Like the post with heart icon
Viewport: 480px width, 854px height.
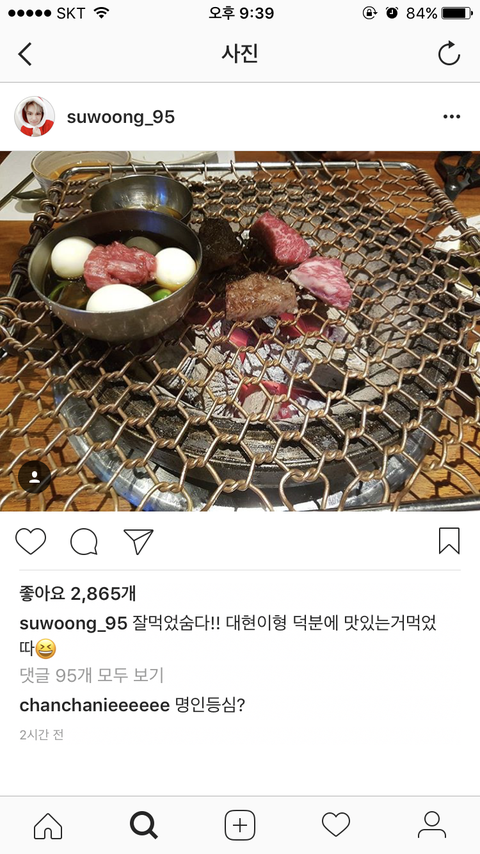31,541
